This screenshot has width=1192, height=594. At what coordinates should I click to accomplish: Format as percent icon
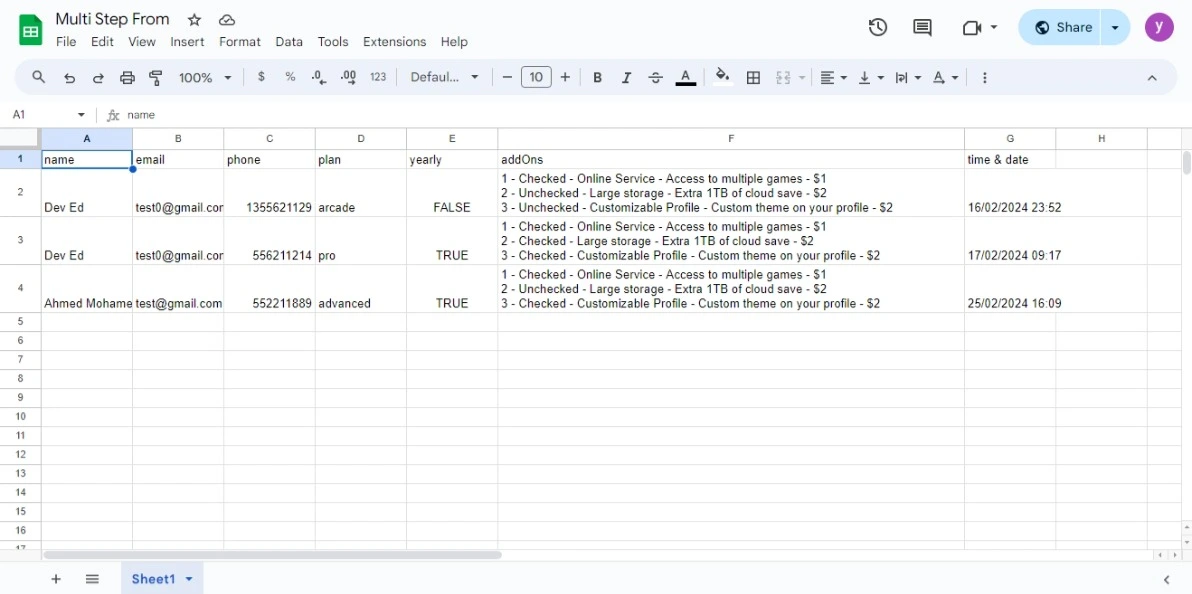click(x=290, y=77)
